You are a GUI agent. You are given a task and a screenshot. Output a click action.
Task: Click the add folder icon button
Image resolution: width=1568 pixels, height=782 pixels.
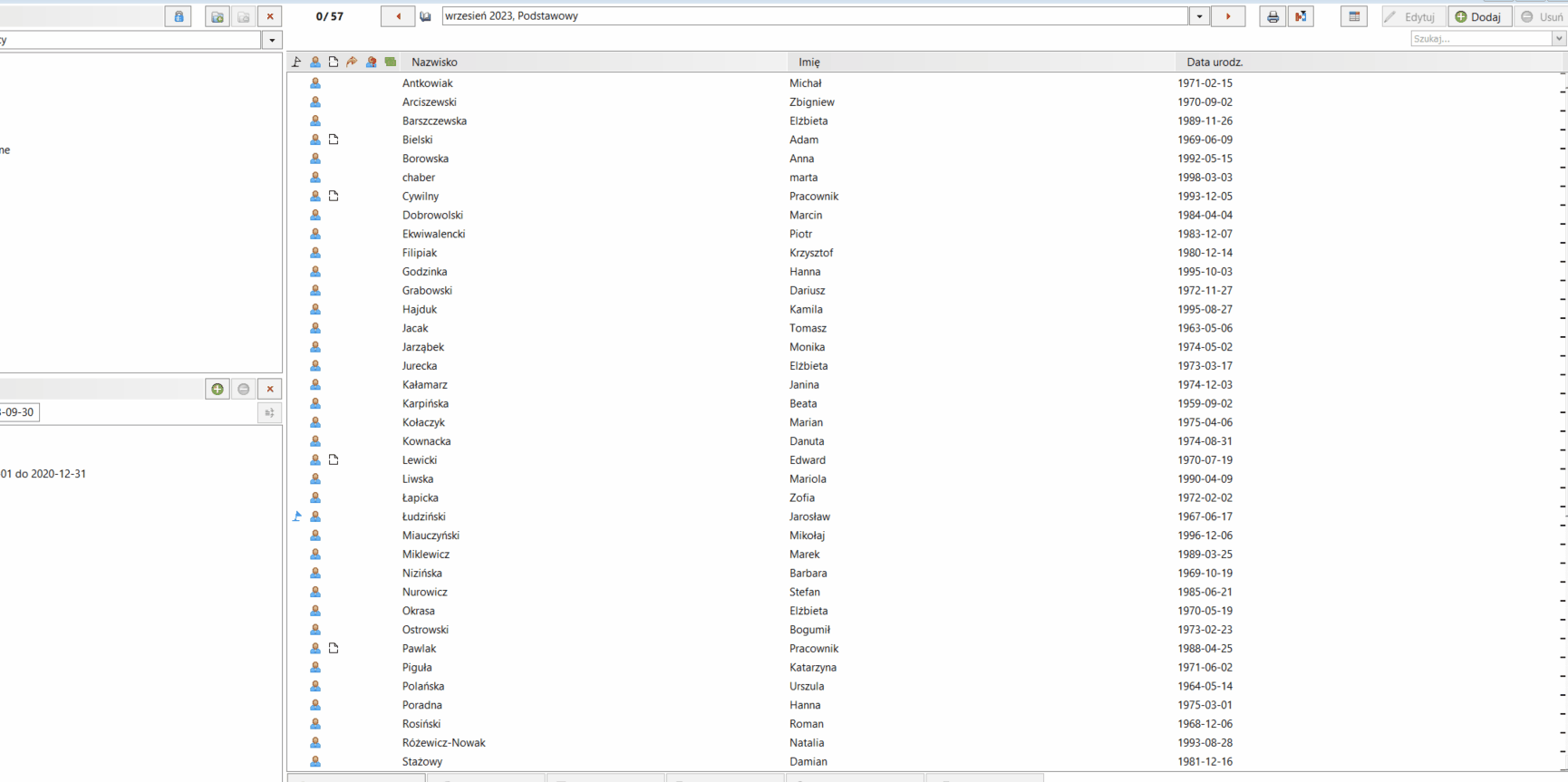[218, 16]
